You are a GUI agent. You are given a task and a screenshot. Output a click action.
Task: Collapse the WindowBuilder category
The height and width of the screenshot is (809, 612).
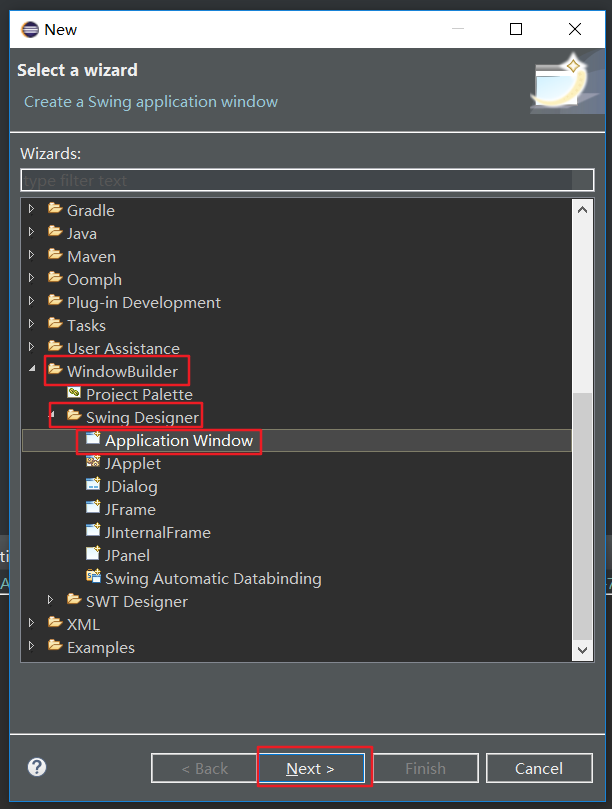(x=30, y=371)
